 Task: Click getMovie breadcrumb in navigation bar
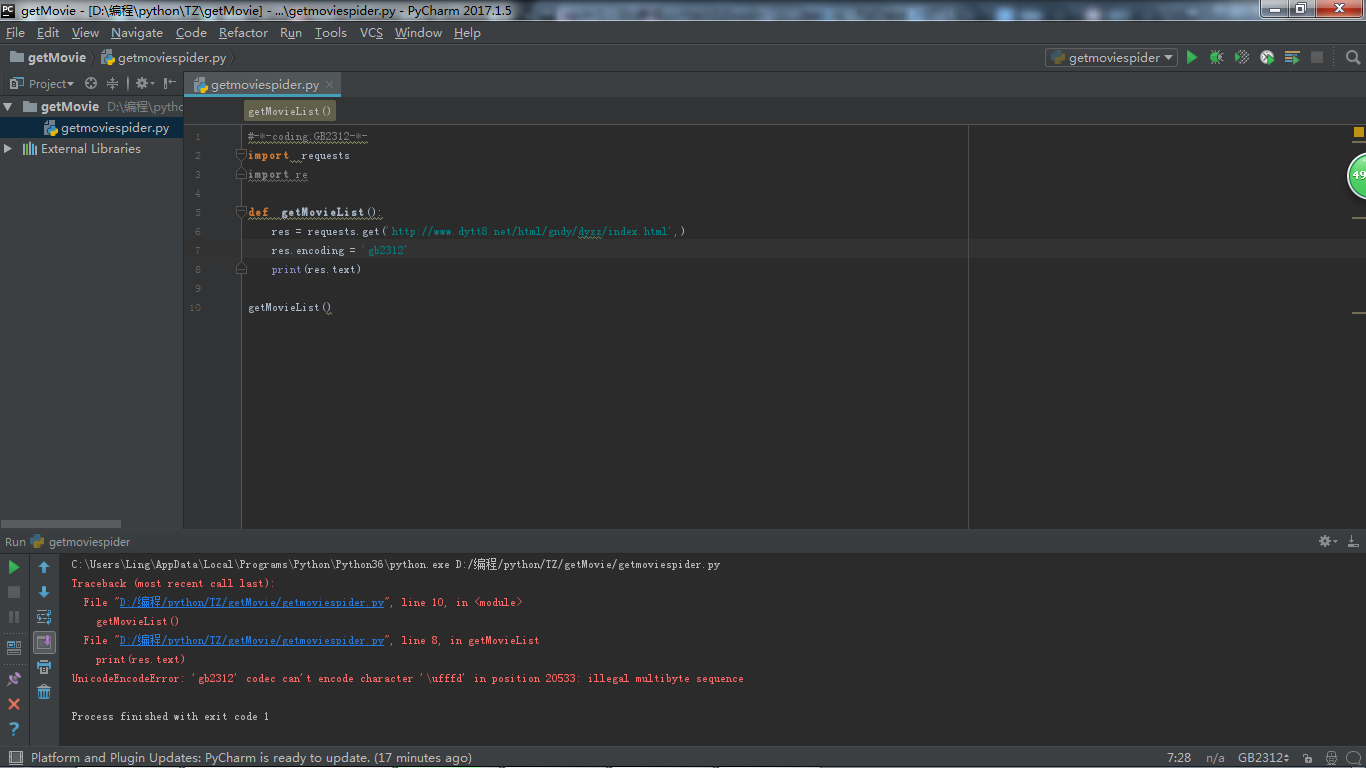(x=48, y=58)
